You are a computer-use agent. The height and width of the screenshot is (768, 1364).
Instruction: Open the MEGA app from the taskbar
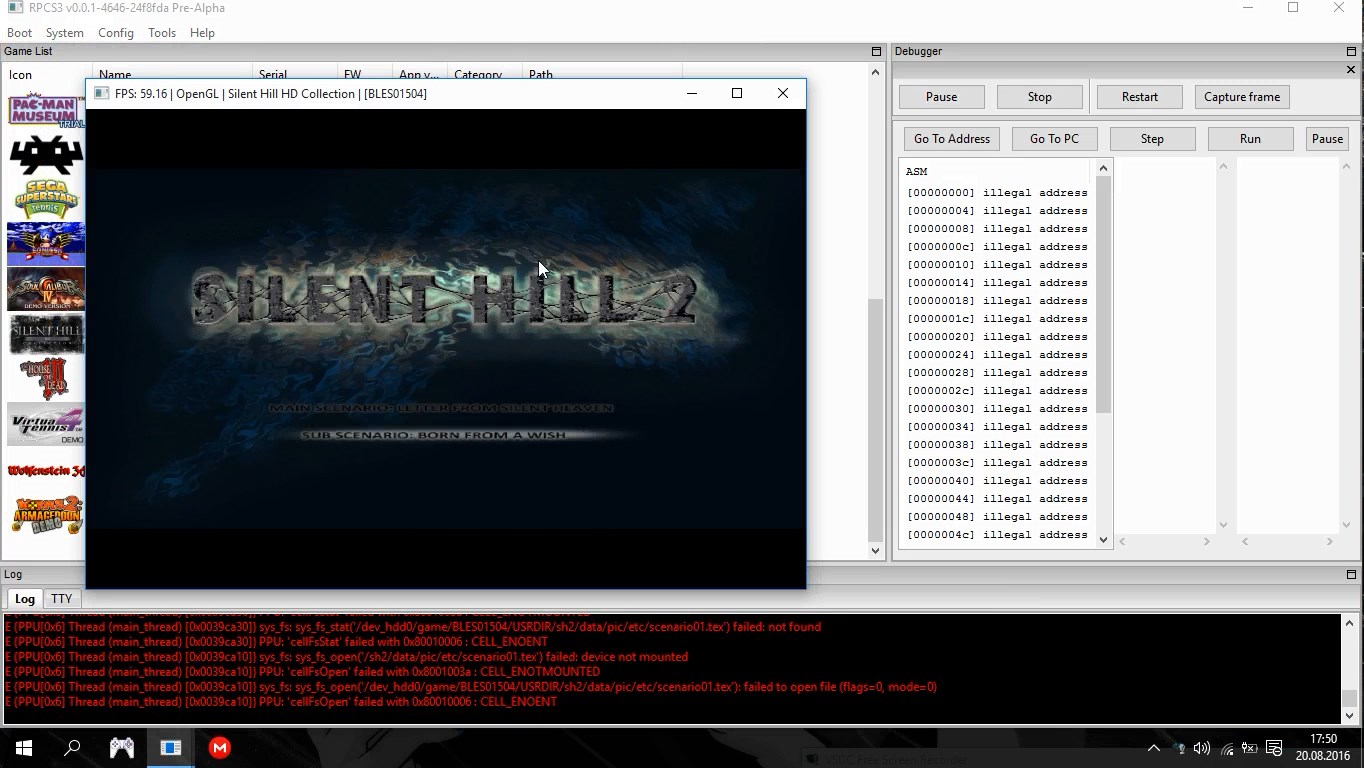[x=220, y=747]
